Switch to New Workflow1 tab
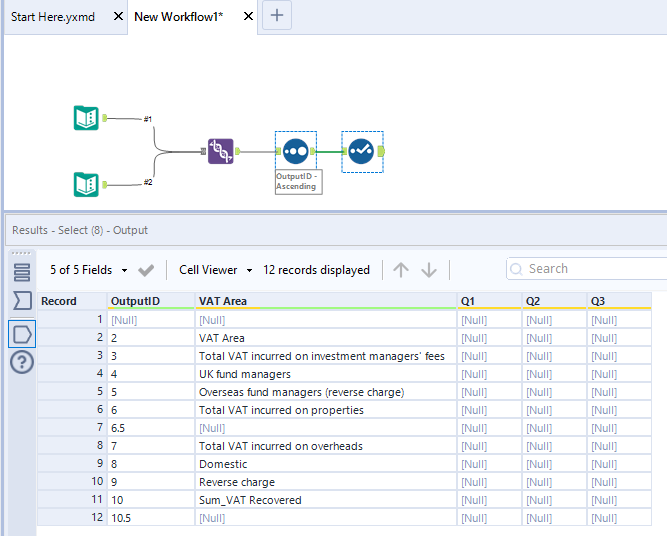This screenshot has height=536, width=667. 179,17
